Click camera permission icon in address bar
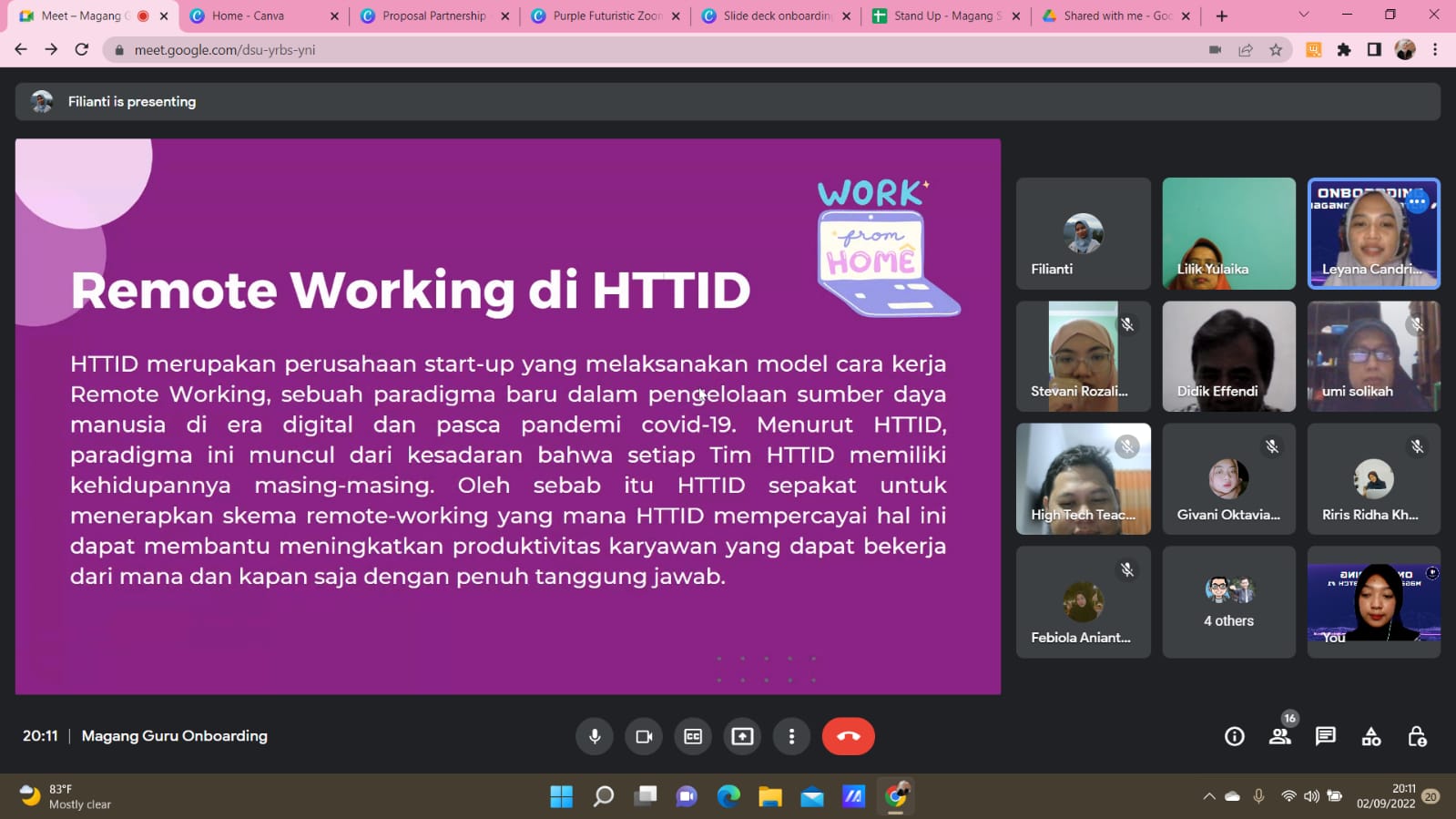 tap(1215, 50)
